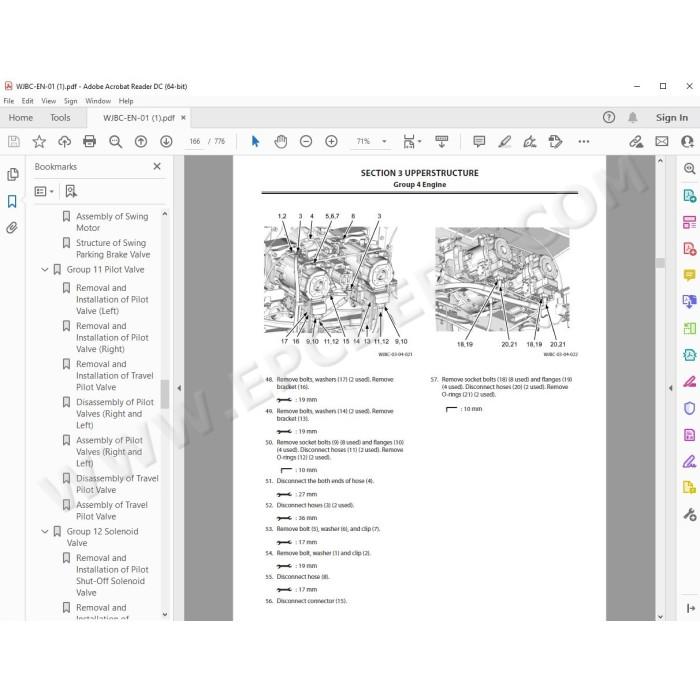Select the highlighter pen tool

coord(504,142)
